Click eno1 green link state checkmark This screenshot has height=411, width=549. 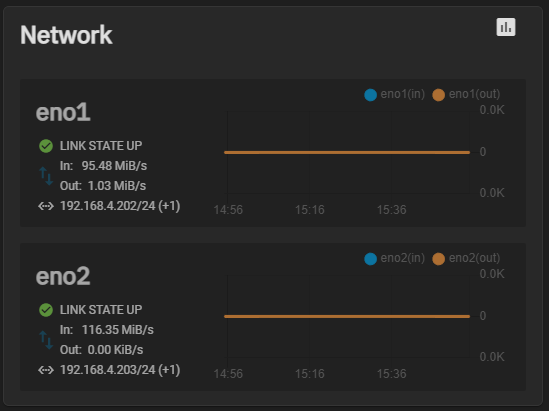click(46, 146)
